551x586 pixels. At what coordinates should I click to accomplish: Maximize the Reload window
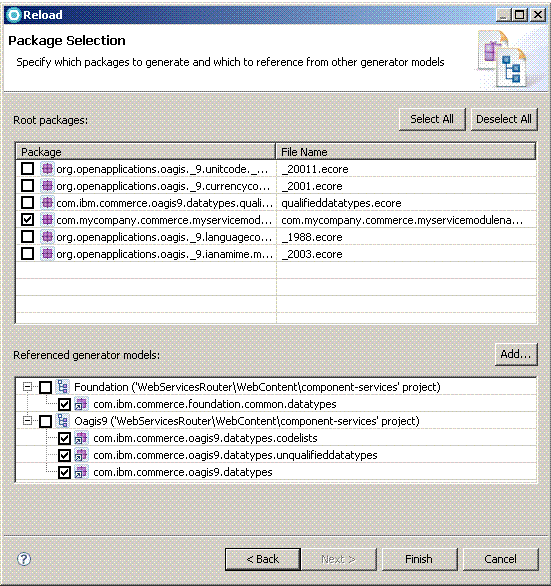coord(520,15)
